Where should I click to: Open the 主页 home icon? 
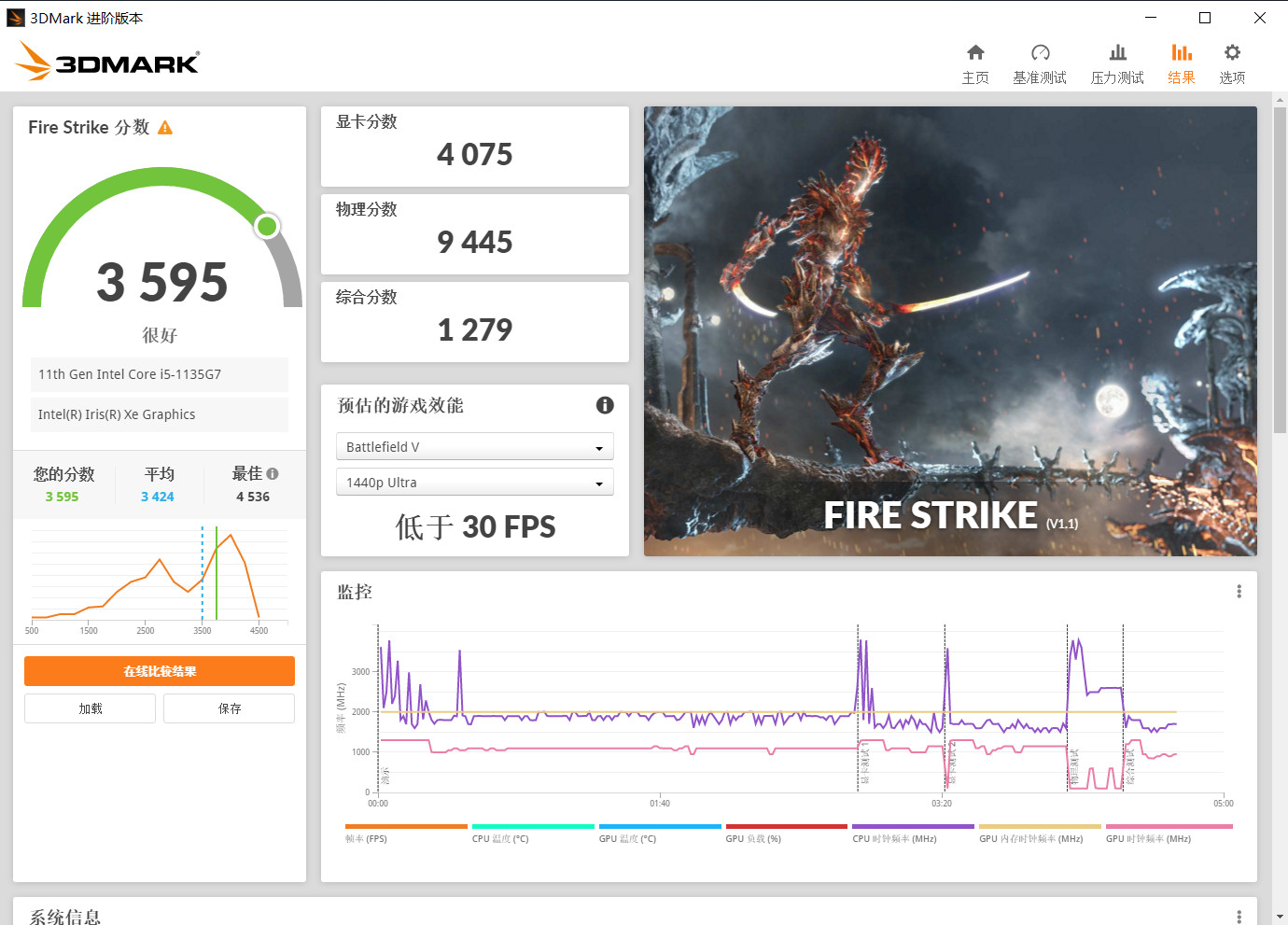pyautogui.click(x=975, y=52)
